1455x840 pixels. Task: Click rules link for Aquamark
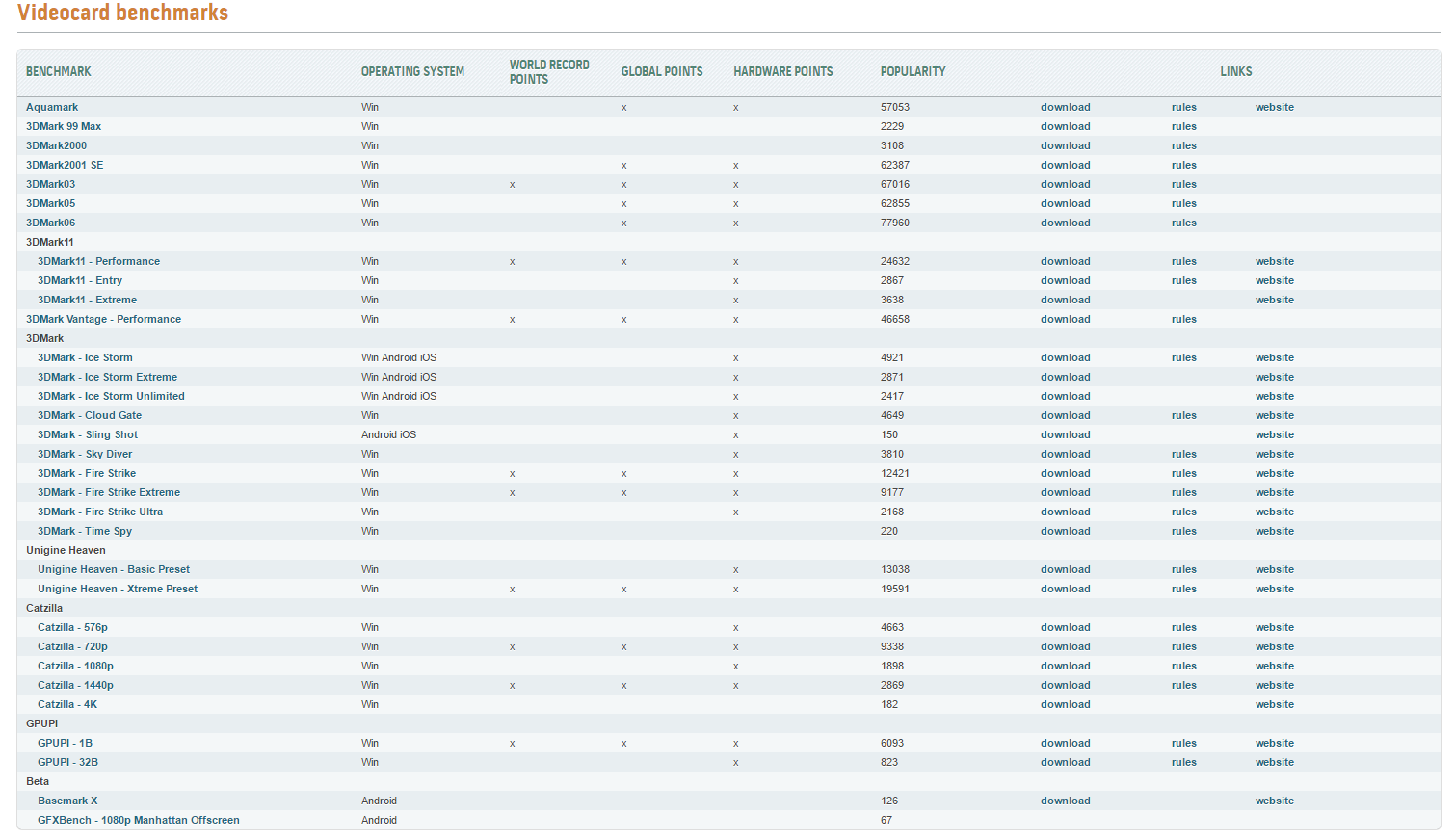1183,107
